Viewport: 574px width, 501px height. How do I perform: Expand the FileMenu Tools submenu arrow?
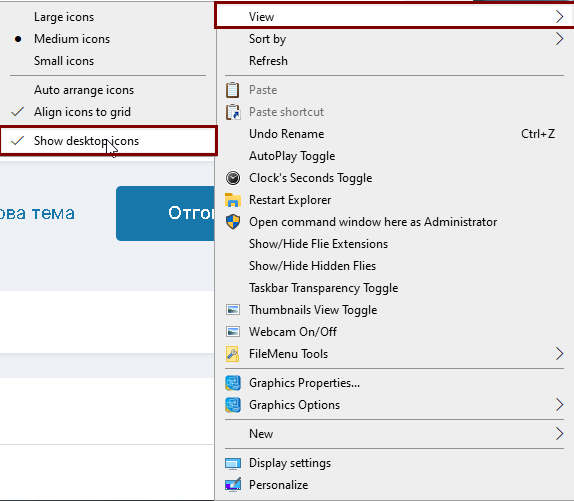click(x=559, y=354)
